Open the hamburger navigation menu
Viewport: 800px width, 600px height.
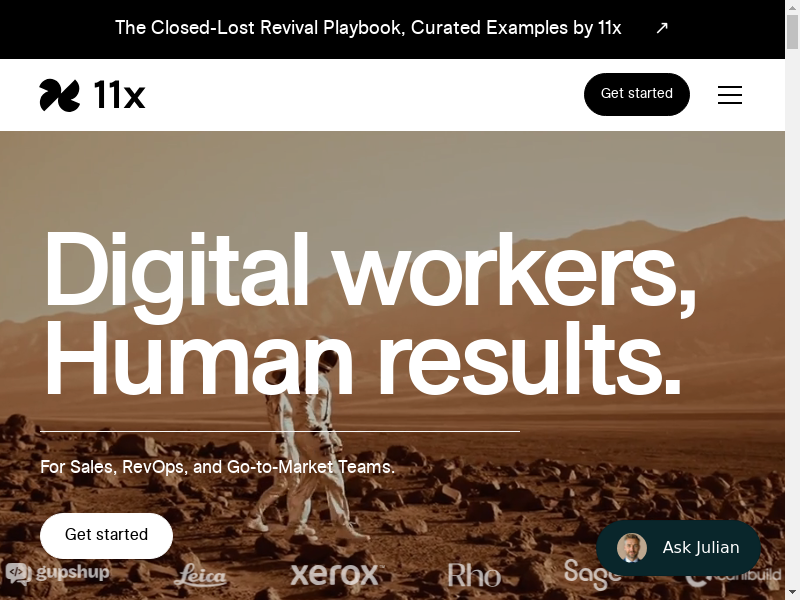[730, 95]
